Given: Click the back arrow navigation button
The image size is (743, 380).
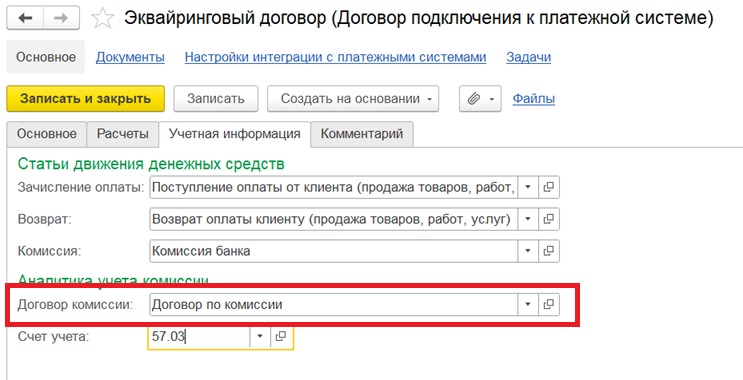Looking at the screenshot, I should [x=25, y=18].
